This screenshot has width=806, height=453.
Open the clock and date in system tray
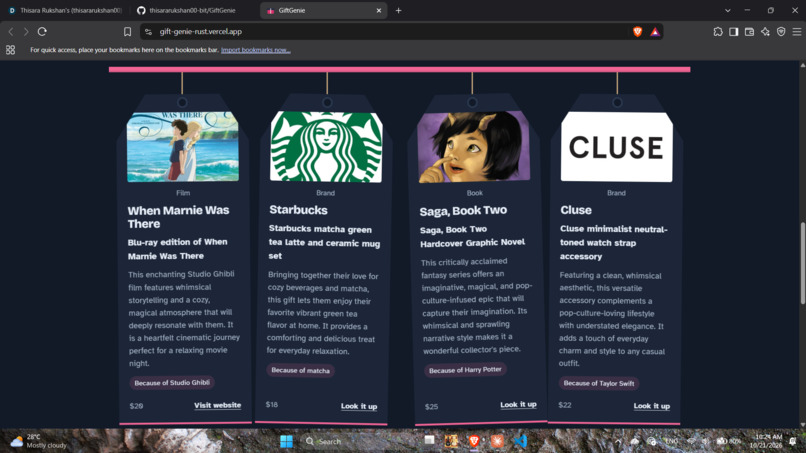pos(767,441)
